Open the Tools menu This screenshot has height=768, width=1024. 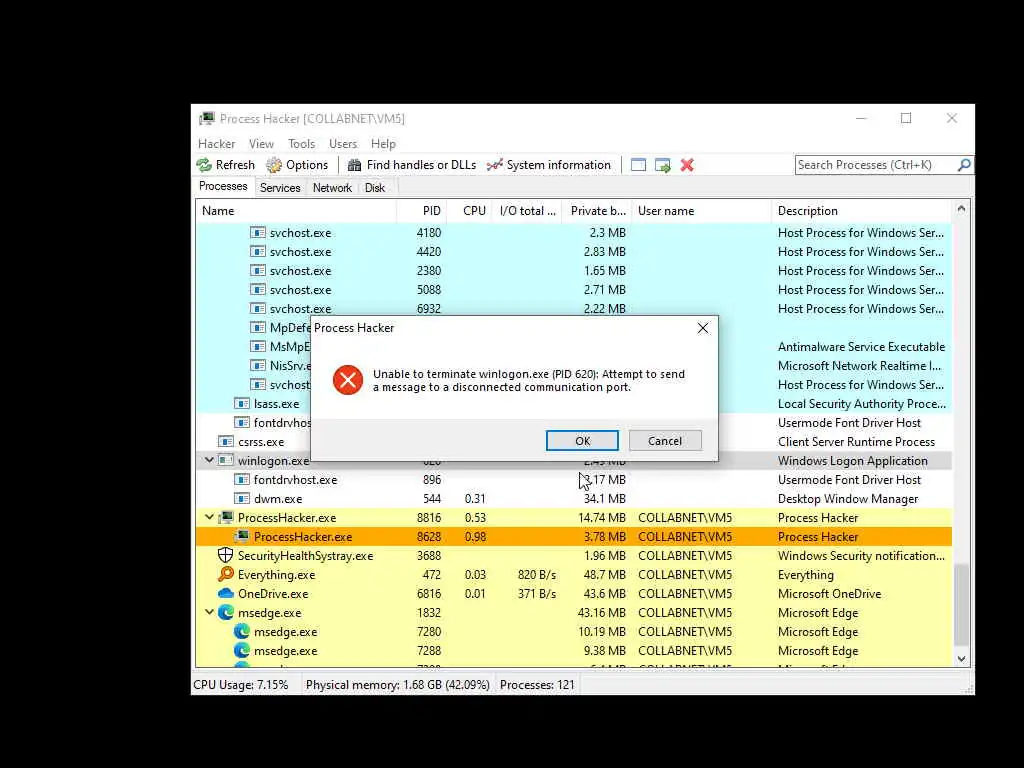301,144
